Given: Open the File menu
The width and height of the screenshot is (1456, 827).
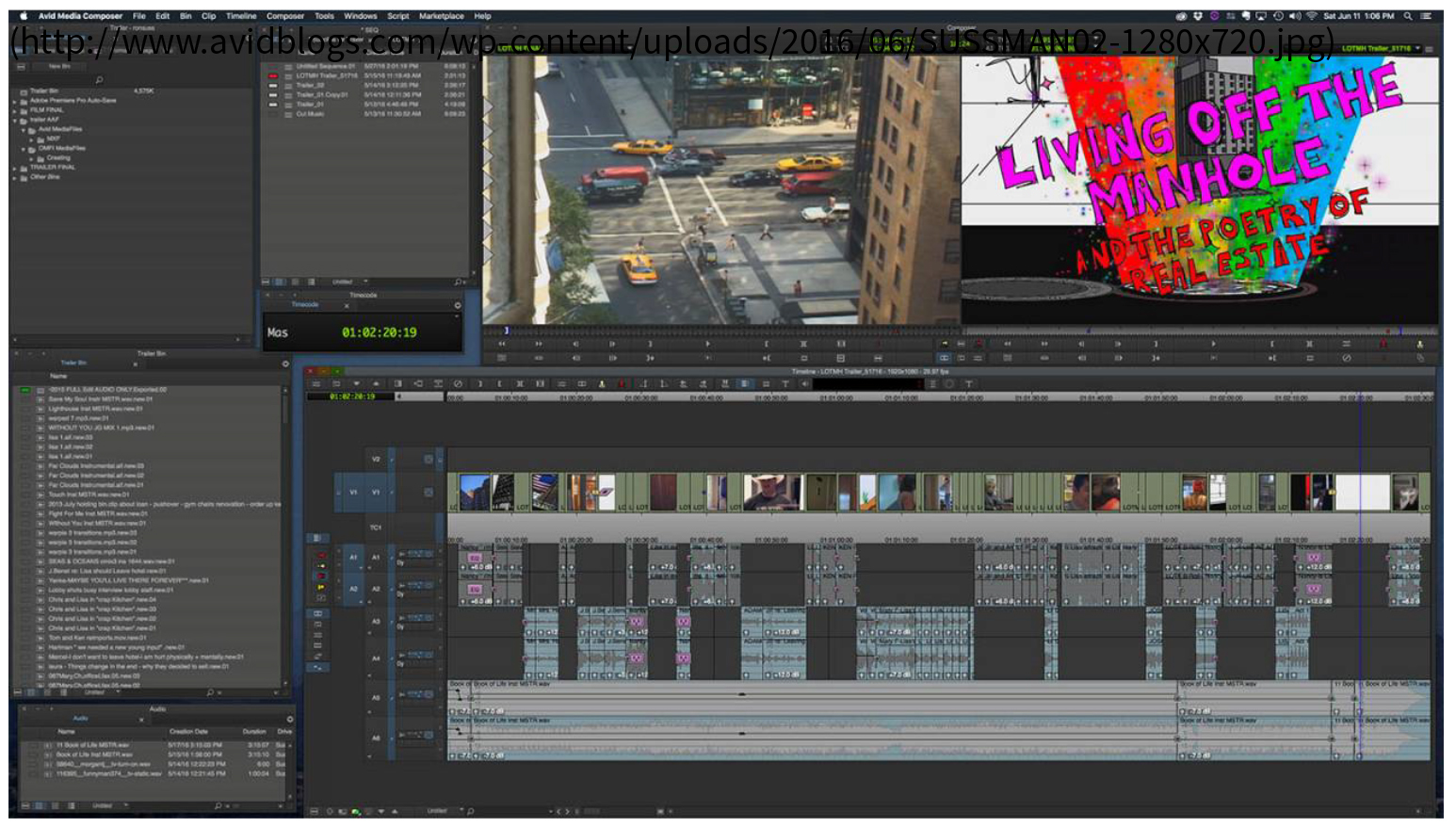Looking at the screenshot, I should point(139,16).
